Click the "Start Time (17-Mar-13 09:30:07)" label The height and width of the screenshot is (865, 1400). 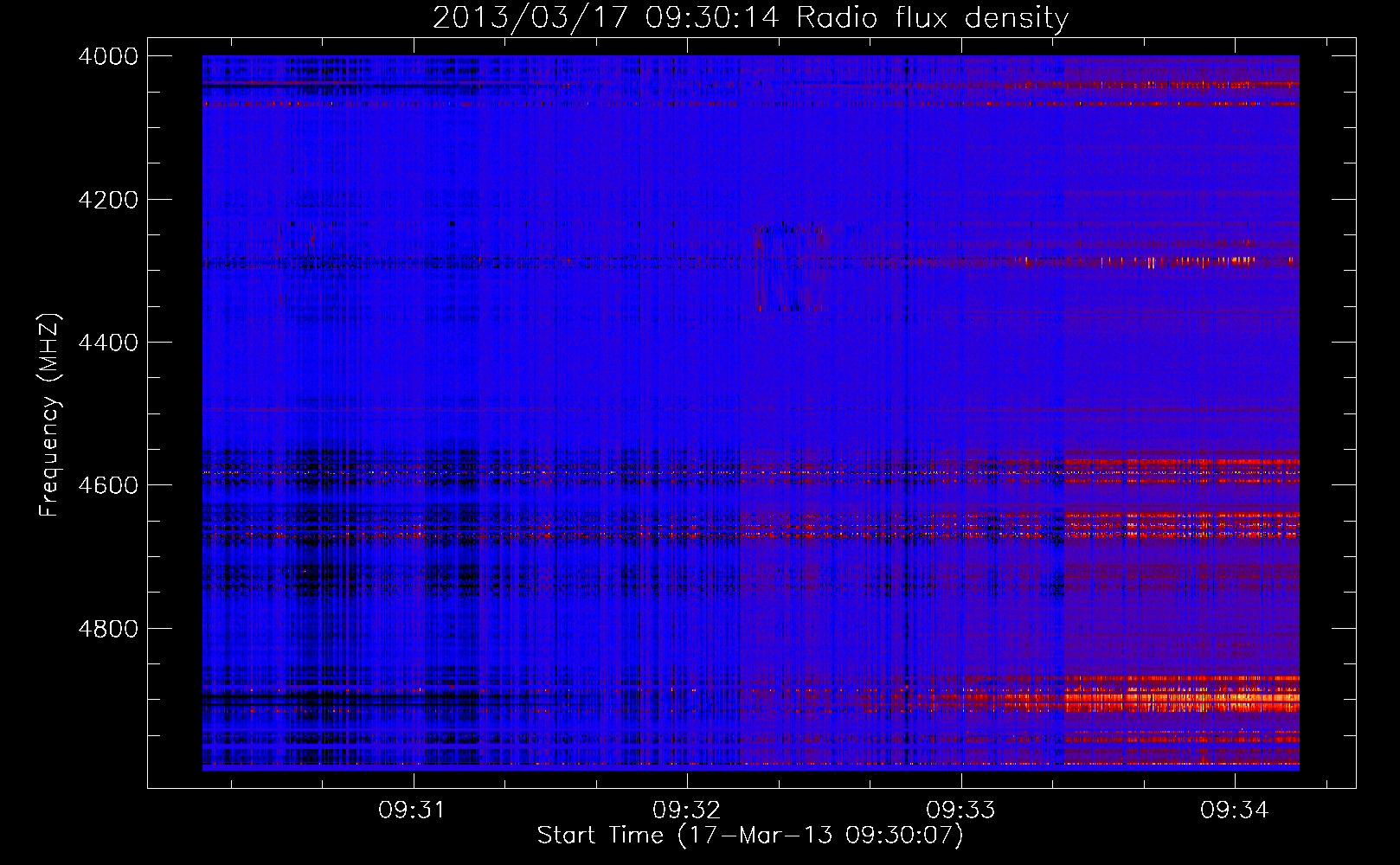click(750, 836)
